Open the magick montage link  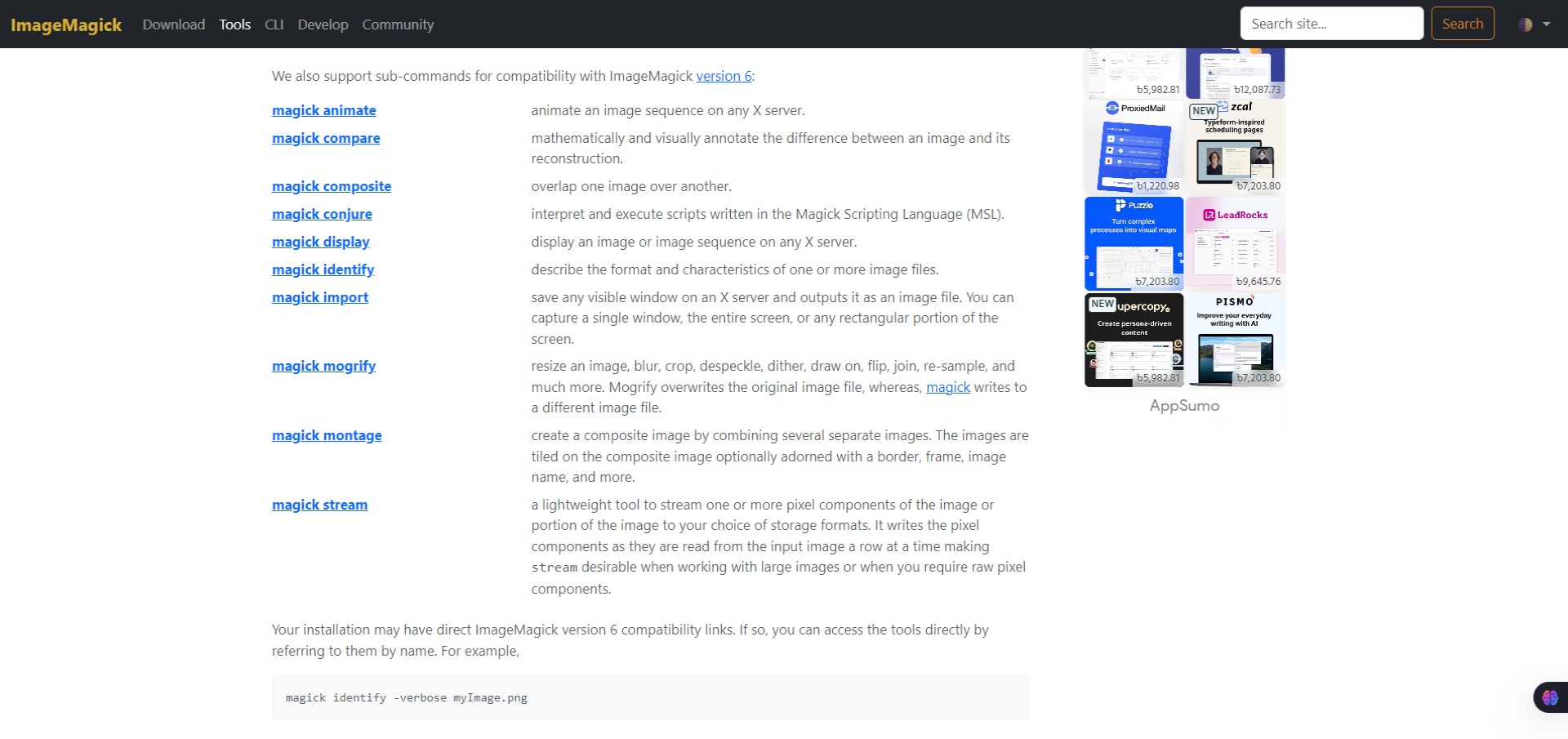(327, 435)
